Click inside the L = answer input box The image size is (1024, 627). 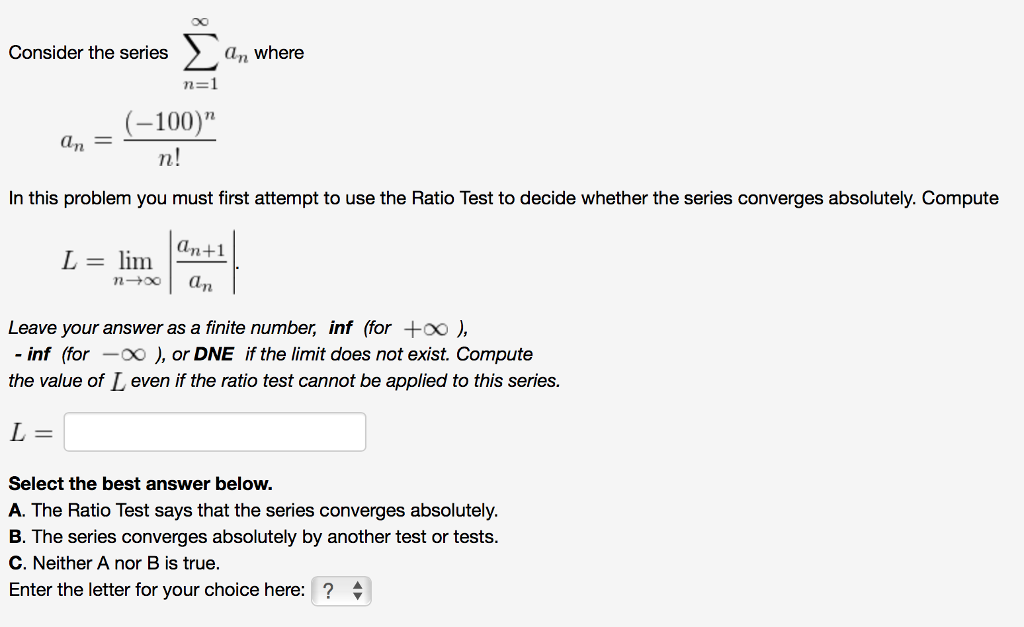(213, 431)
